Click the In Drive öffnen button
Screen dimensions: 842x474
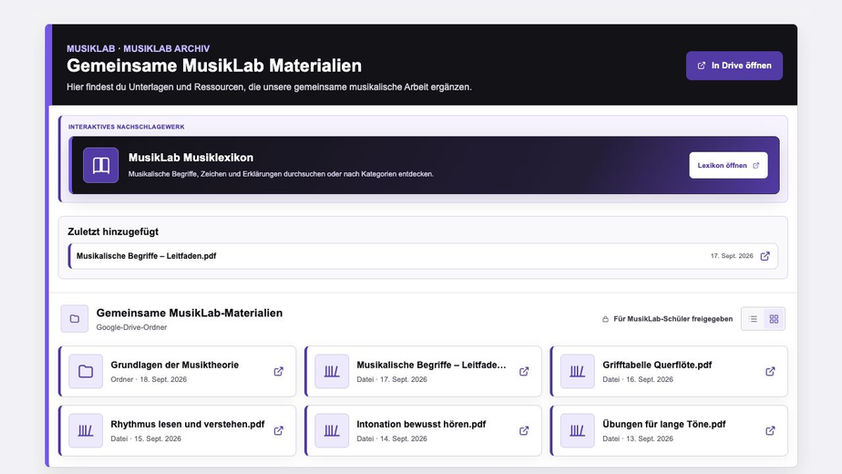point(734,65)
